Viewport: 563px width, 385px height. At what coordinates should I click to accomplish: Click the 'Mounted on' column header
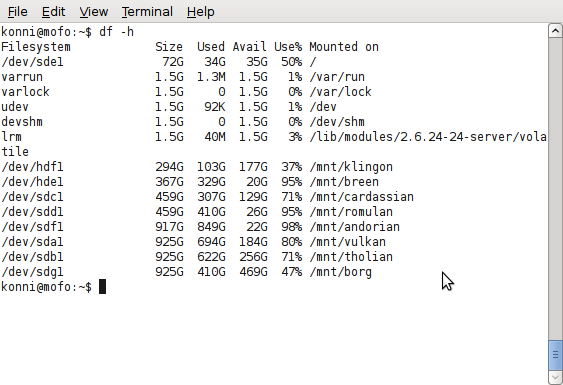pos(344,47)
